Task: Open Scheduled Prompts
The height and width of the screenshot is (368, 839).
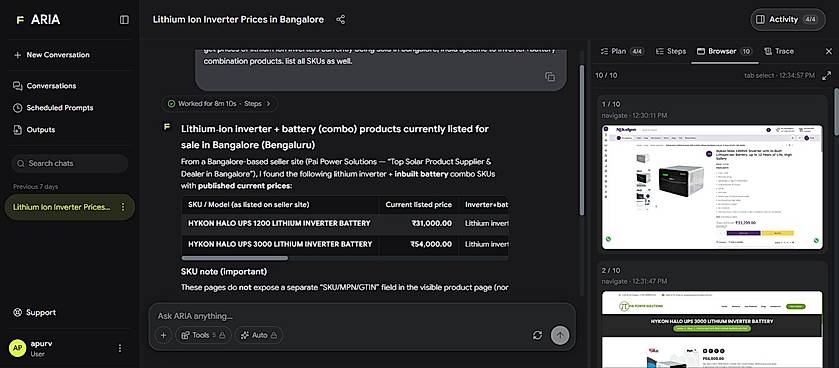Action: 54,108
